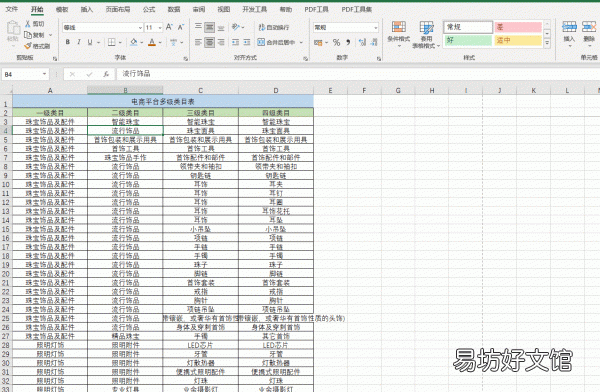The image size is (600, 392).
Task: Switch to the 数据 (Data) tab
Action: [x=174, y=9]
